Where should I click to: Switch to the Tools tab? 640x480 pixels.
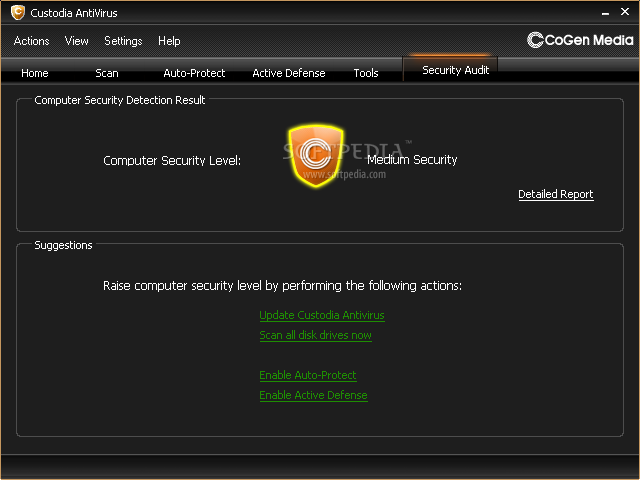366,73
